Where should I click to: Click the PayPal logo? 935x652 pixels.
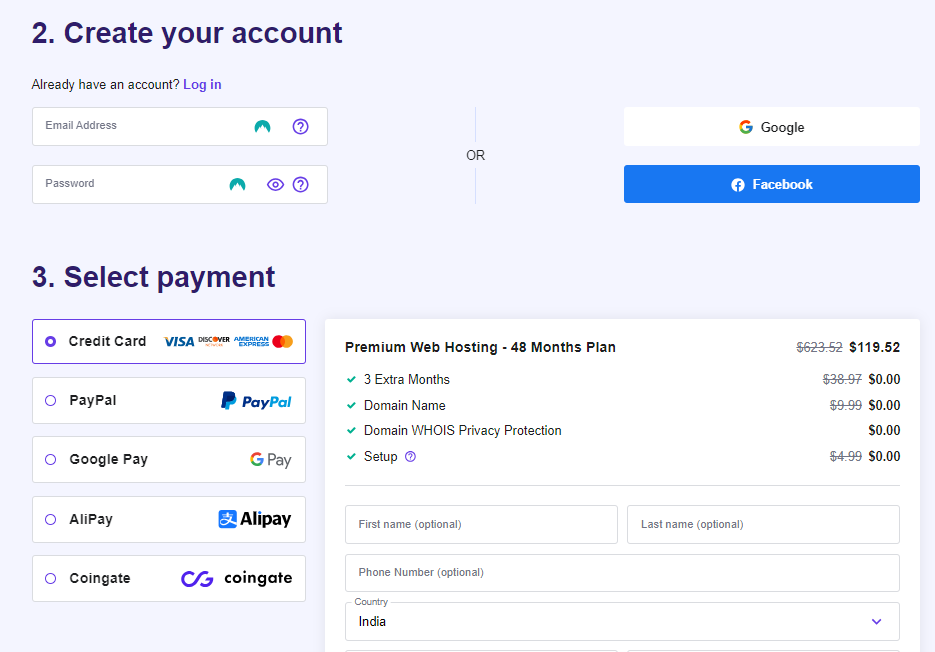(256, 401)
